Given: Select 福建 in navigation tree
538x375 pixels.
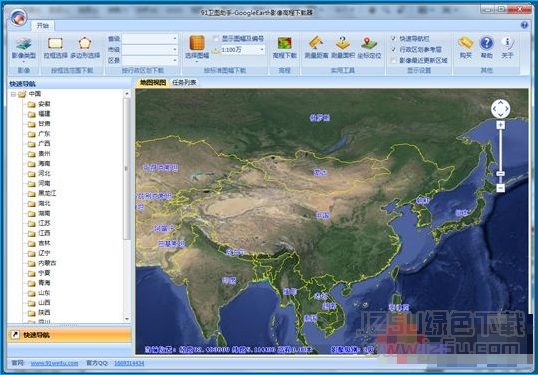Looking at the screenshot, I should 44,114.
